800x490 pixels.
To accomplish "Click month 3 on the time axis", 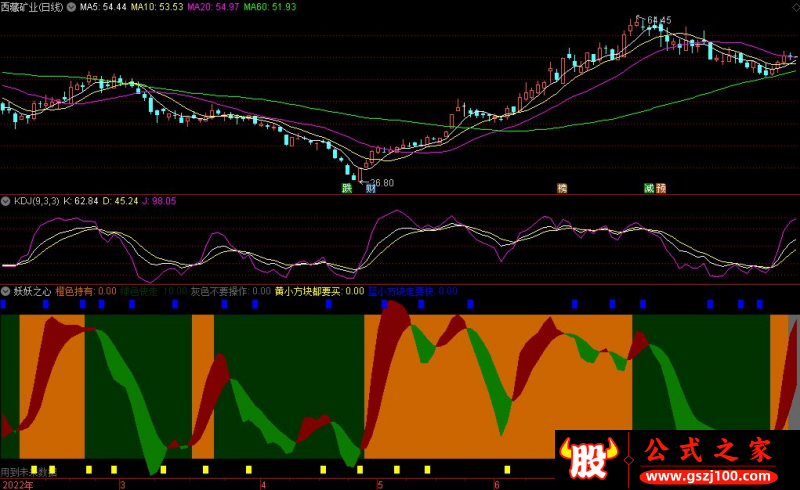I will pyautogui.click(x=122, y=484).
